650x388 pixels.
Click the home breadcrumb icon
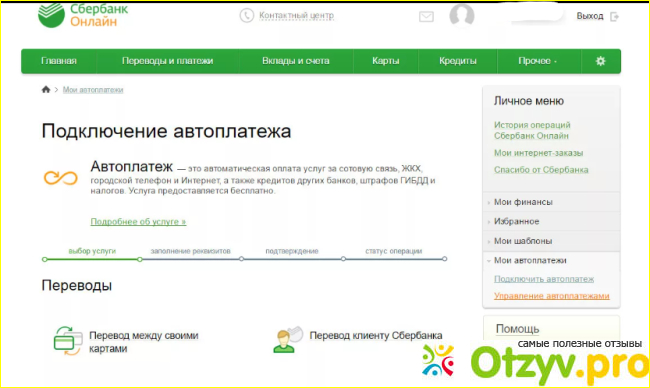point(46,89)
